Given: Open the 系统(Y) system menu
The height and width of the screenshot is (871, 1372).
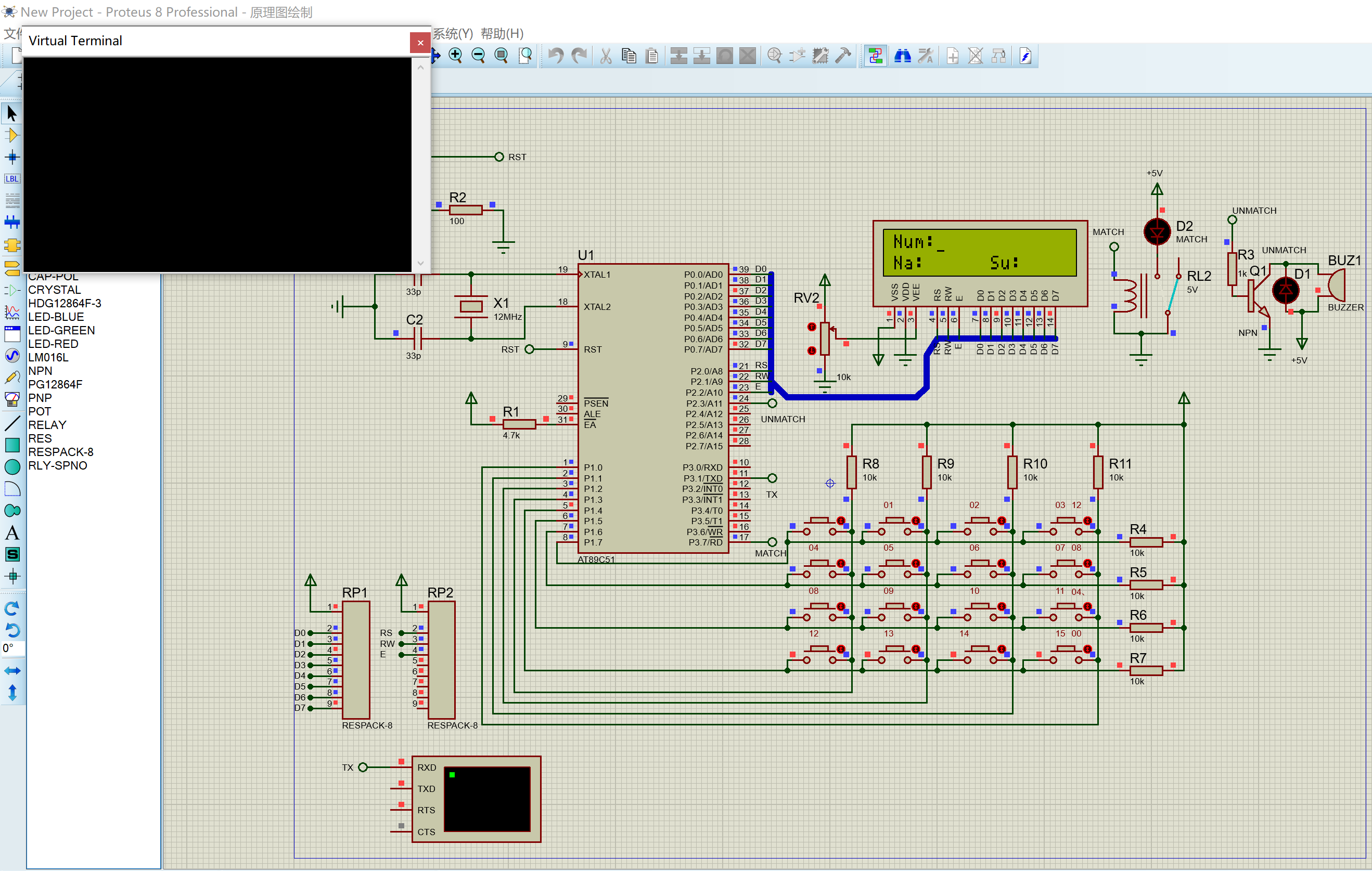Looking at the screenshot, I should (x=453, y=34).
